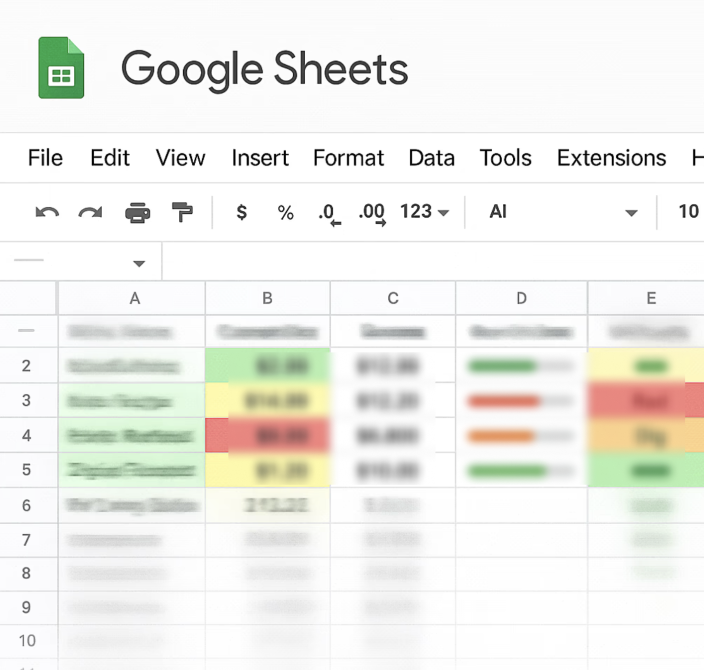Select cell C2 in row 2
The image size is (704, 670).
(393, 366)
